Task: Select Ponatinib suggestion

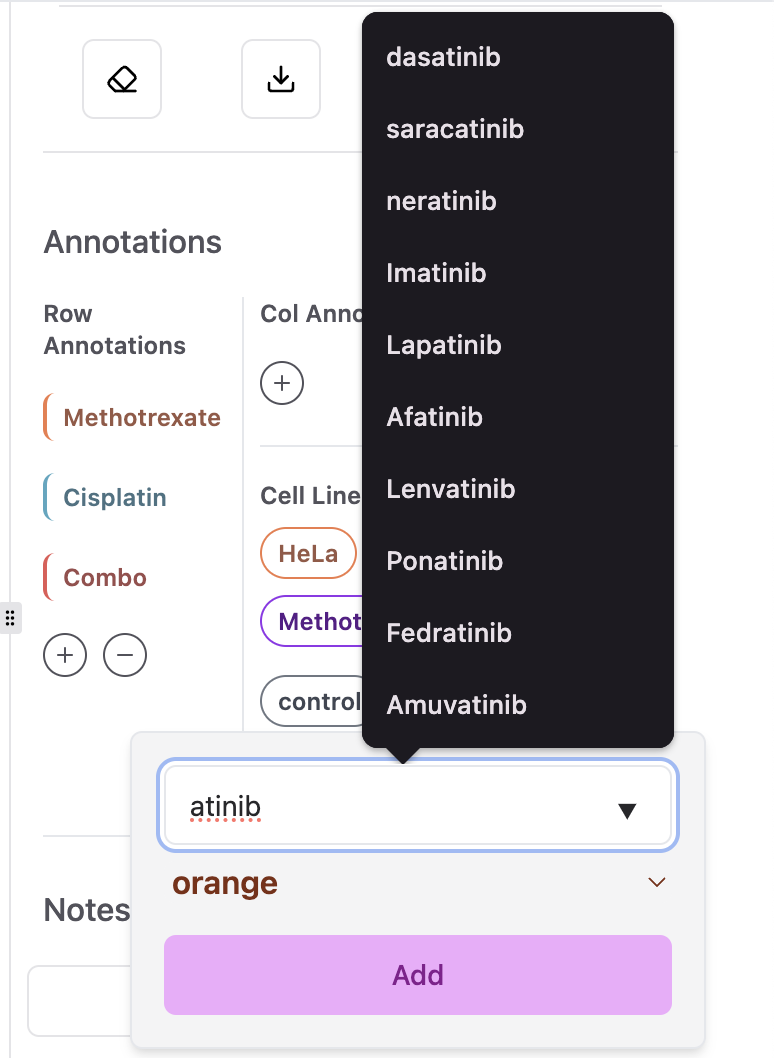Action: 444,561
